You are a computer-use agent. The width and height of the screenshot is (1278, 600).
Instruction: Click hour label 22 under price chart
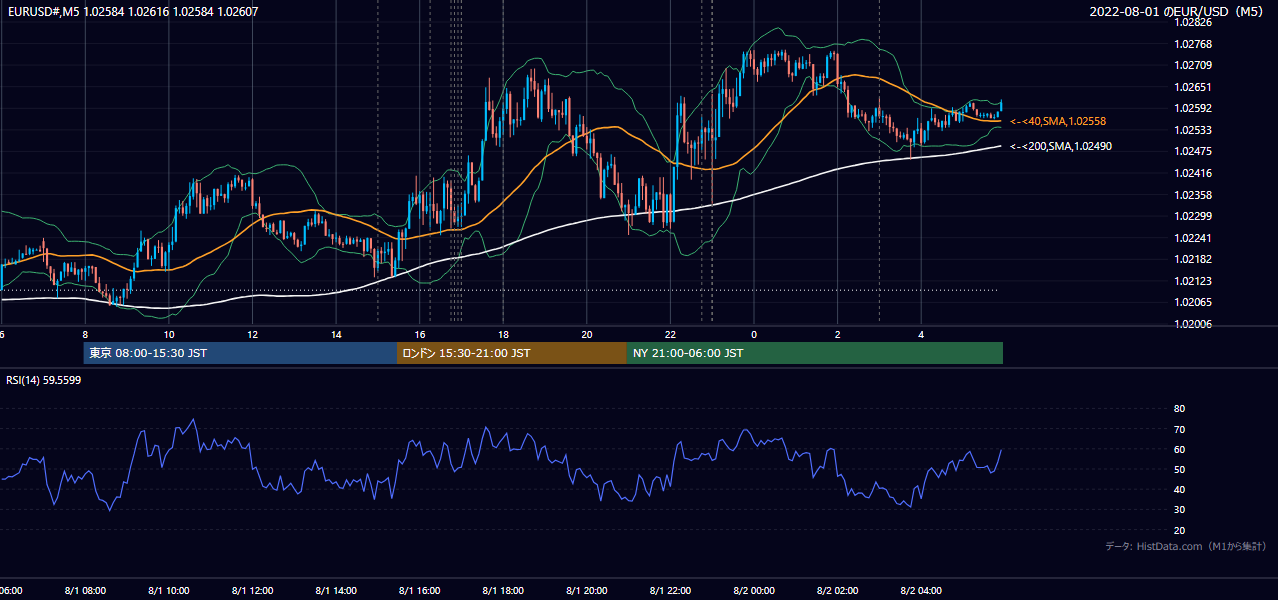pyautogui.click(x=671, y=335)
